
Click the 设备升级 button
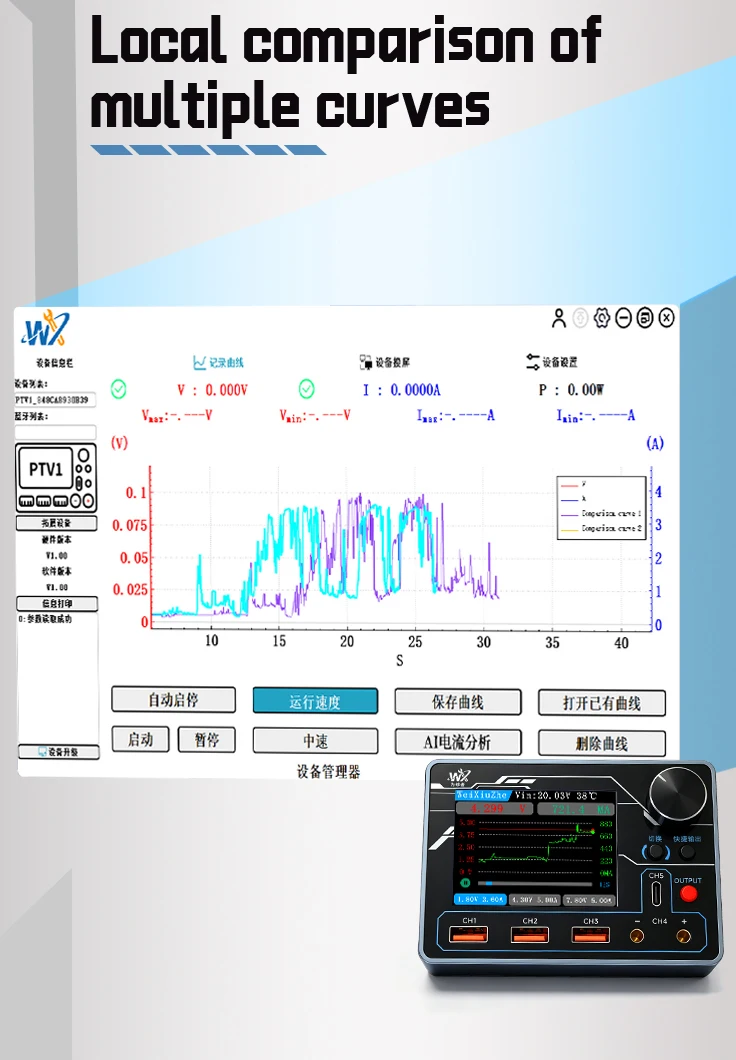click(x=59, y=752)
